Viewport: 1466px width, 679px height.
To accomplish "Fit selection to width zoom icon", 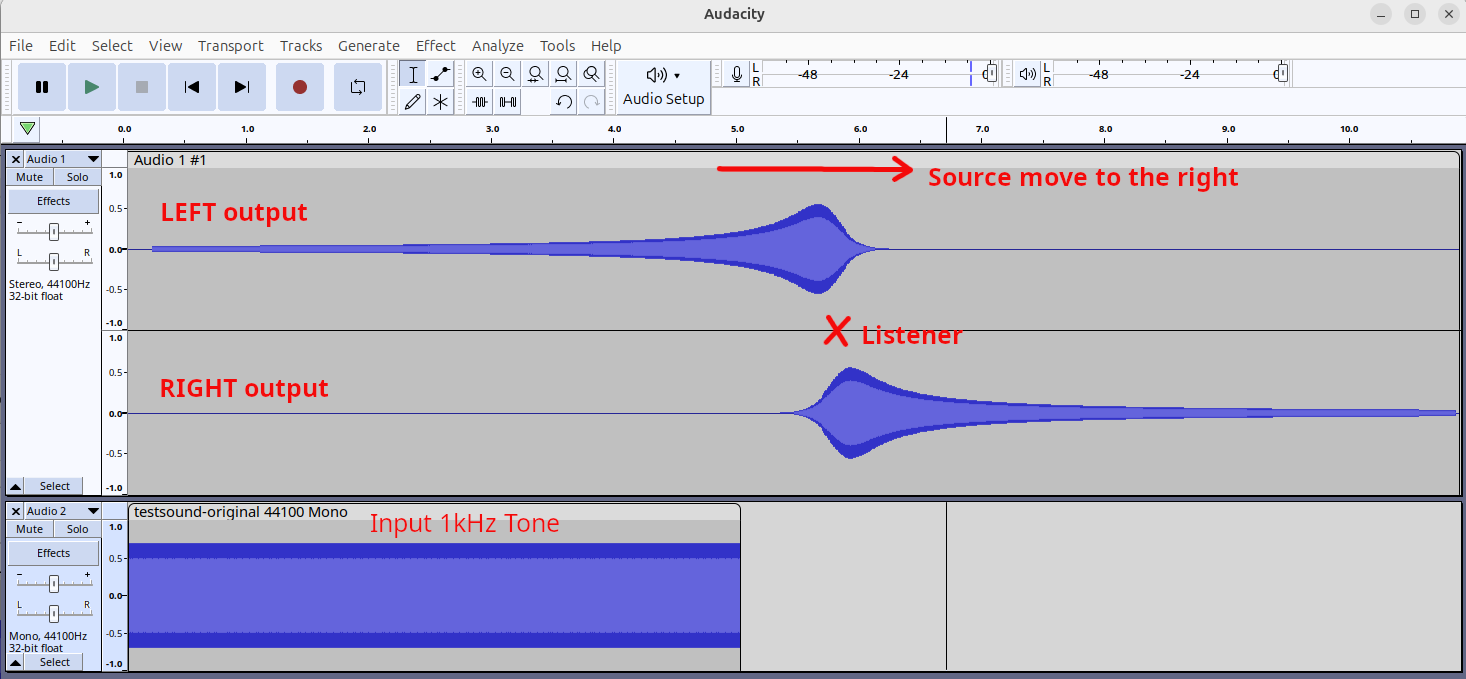I will 536,74.
